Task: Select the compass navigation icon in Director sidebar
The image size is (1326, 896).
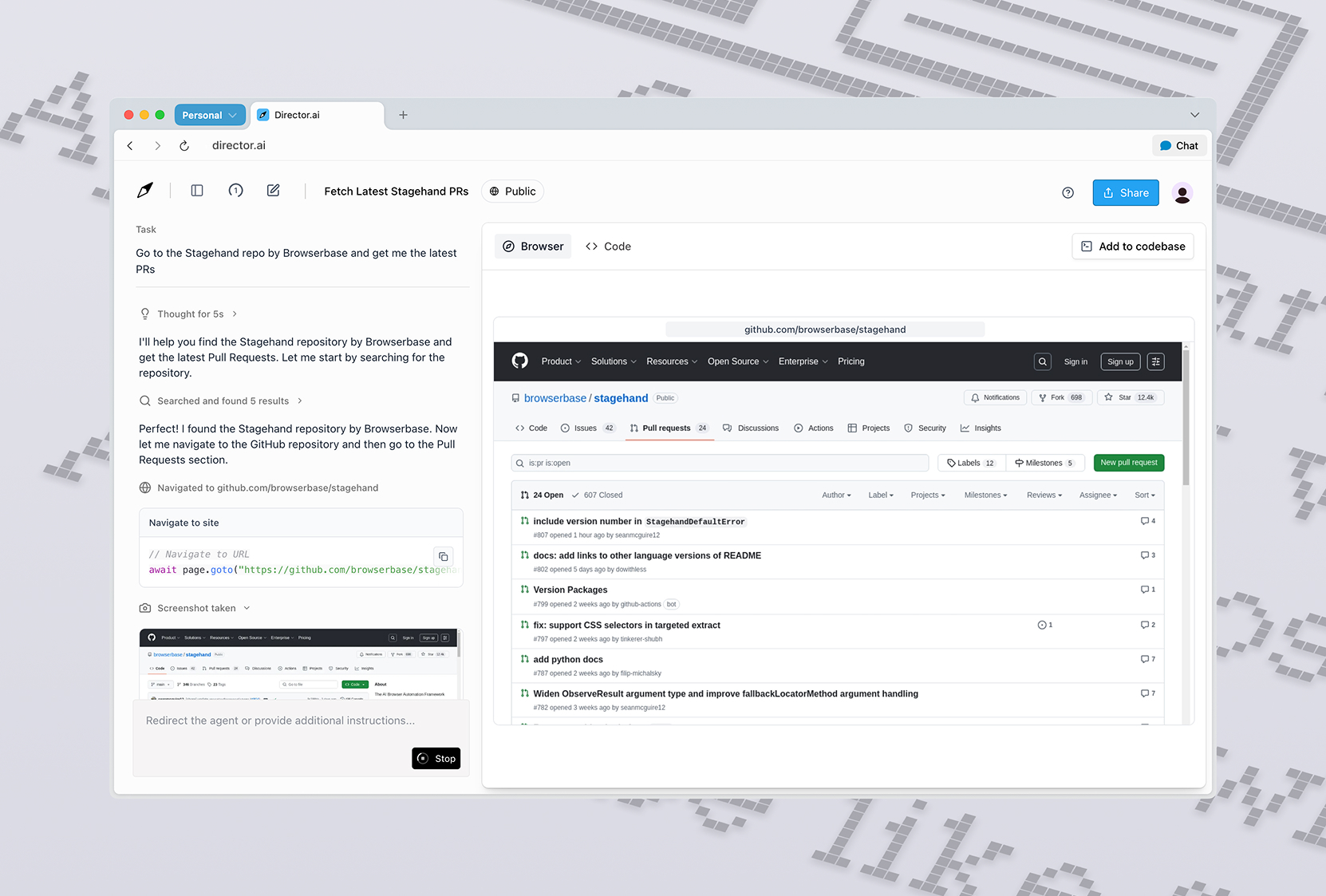Action: tap(145, 190)
